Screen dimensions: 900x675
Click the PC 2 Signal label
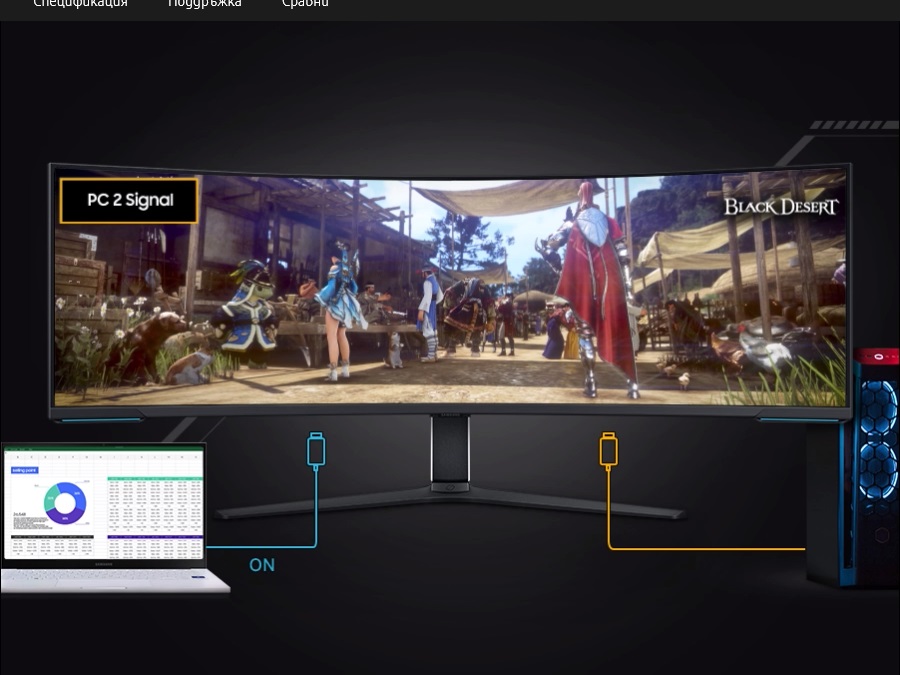pyautogui.click(x=130, y=200)
